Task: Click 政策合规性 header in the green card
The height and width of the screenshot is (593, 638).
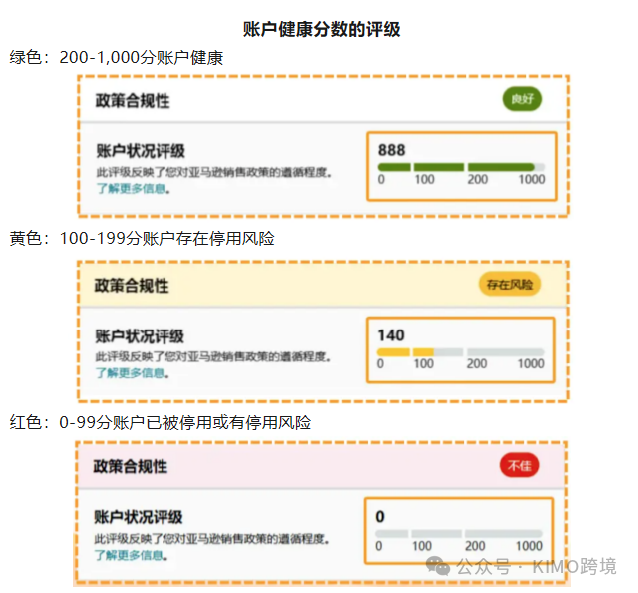Action: click(x=132, y=101)
